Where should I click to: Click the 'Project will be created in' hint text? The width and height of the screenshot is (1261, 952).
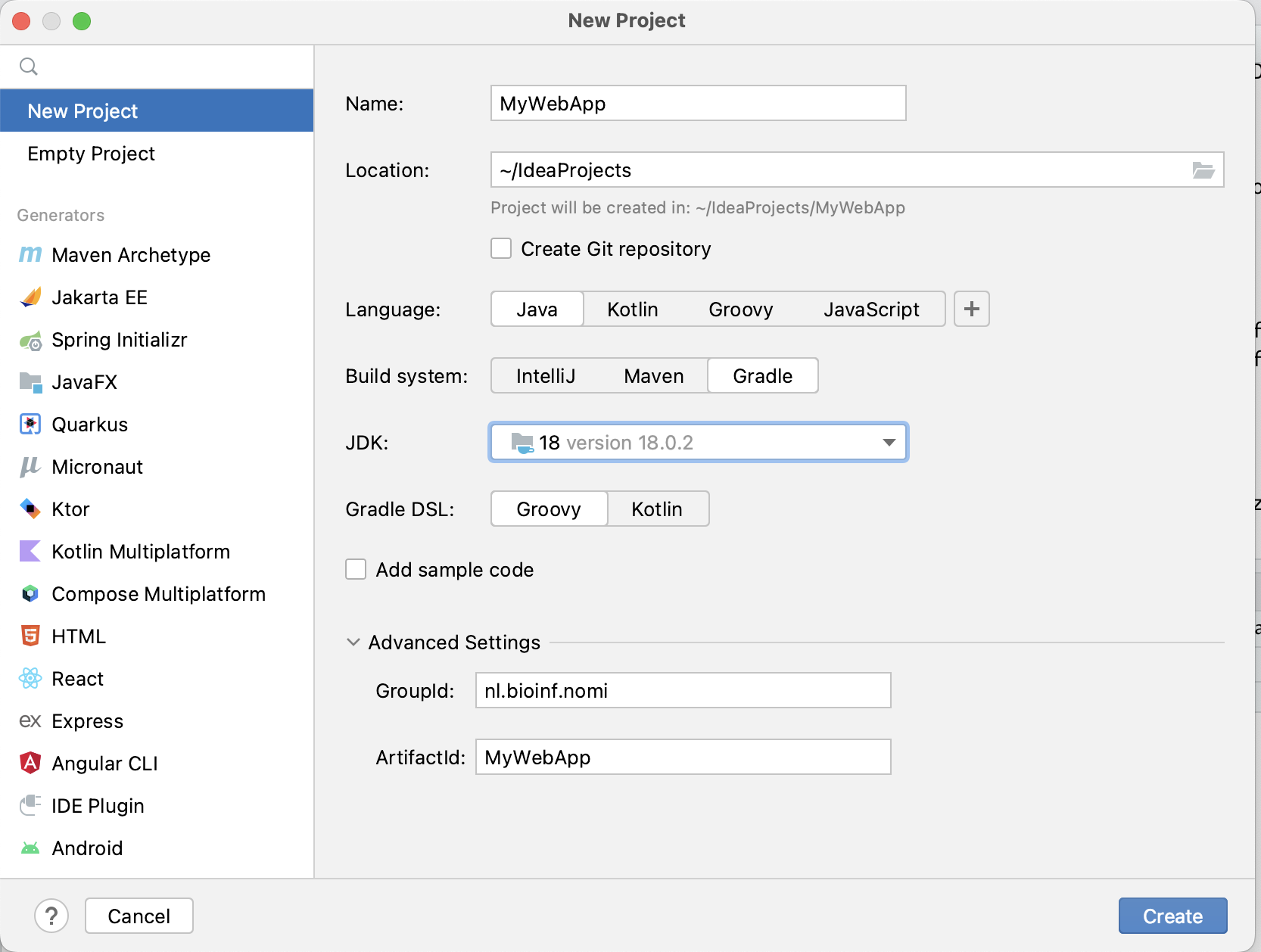coord(698,207)
